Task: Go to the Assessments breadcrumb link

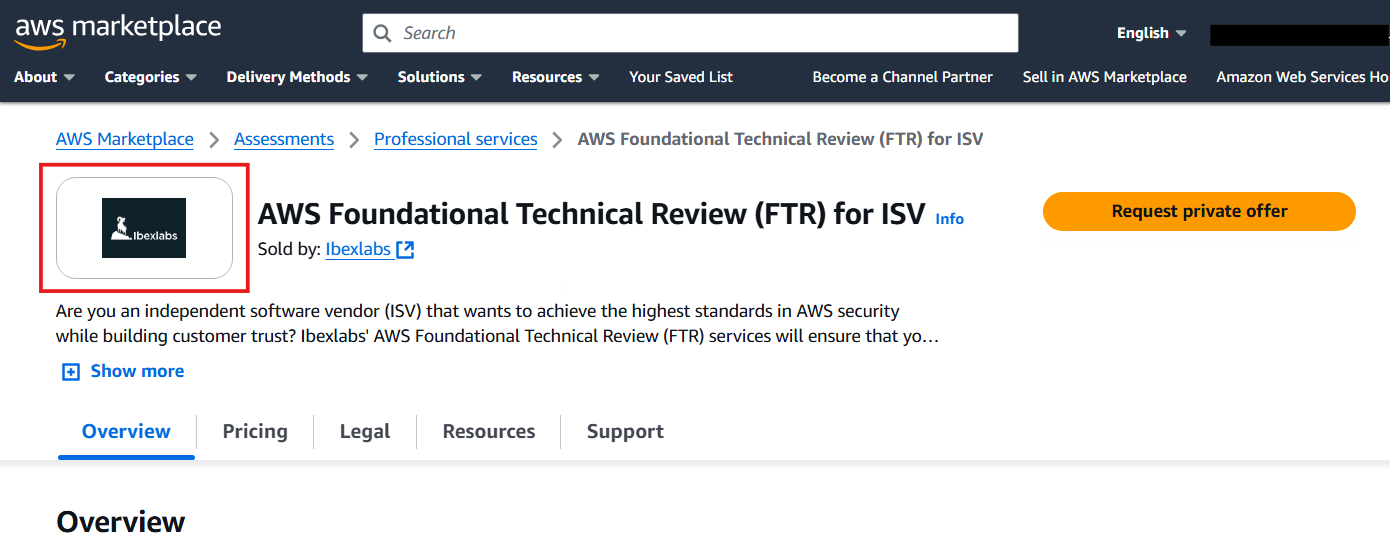Action: (284, 139)
